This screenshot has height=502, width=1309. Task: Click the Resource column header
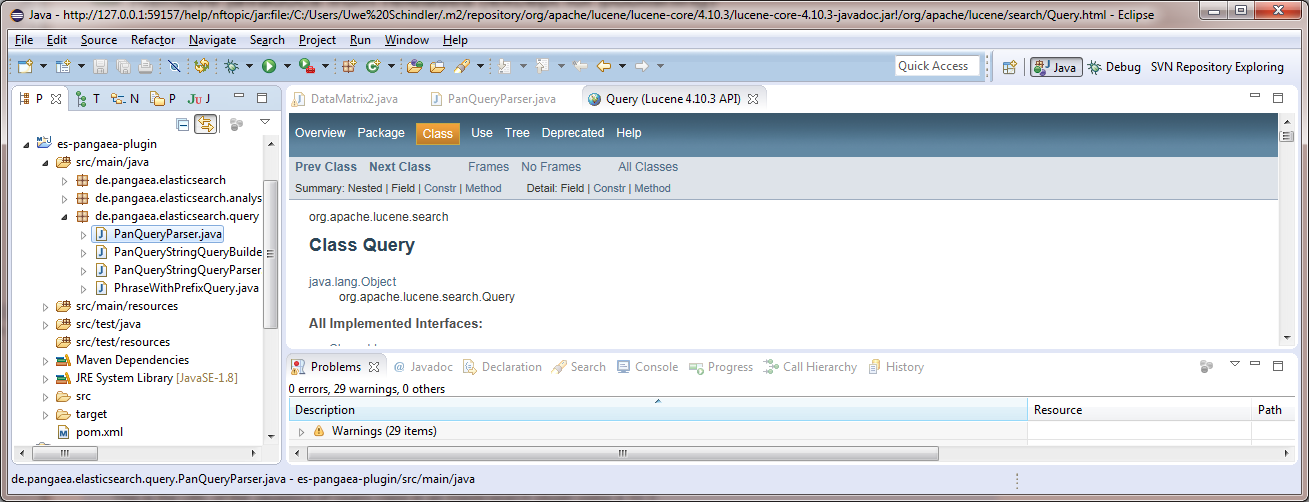point(1139,410)
